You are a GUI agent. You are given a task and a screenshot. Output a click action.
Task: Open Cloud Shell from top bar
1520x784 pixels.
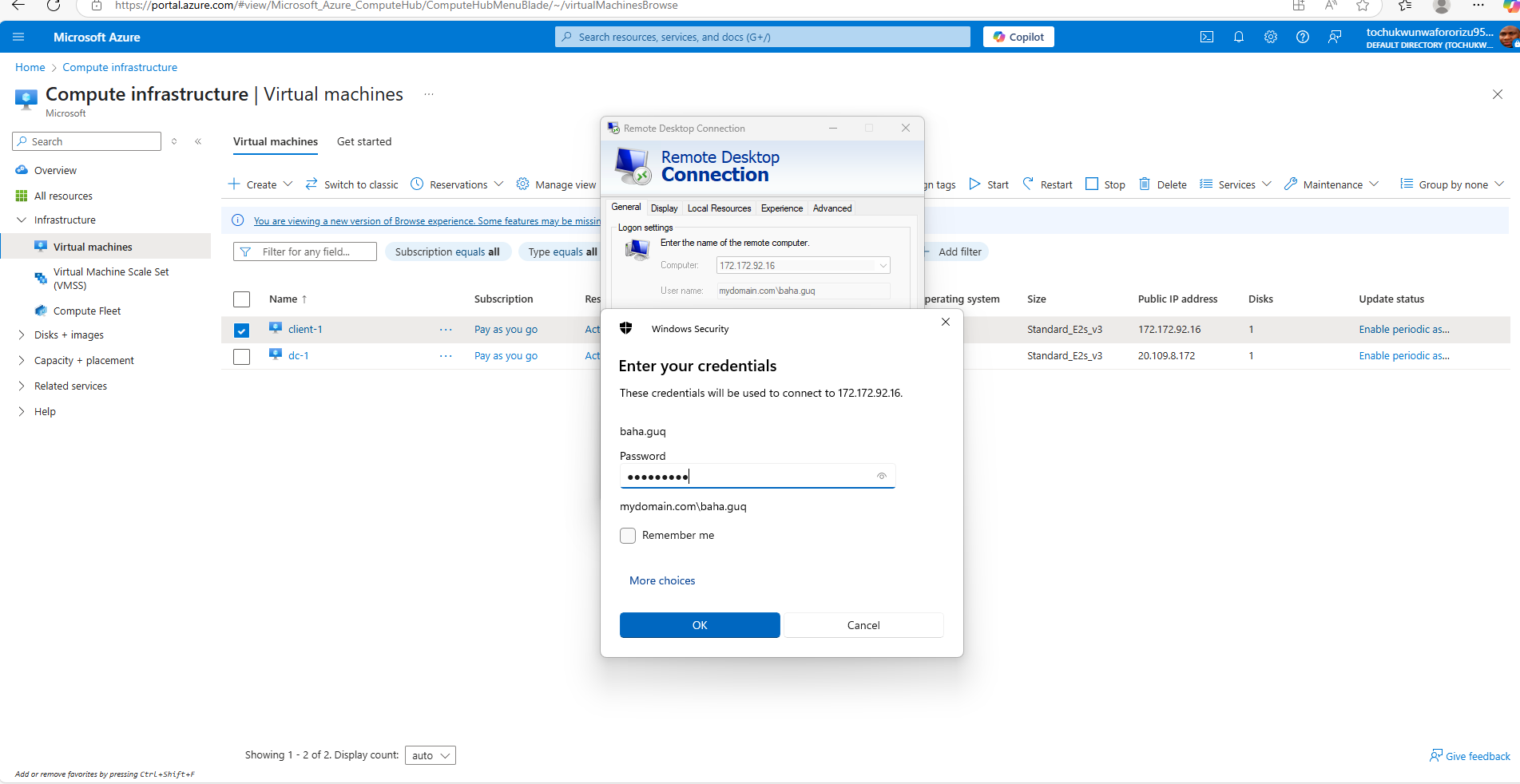pyautogui.click(x=1207, y=37)
